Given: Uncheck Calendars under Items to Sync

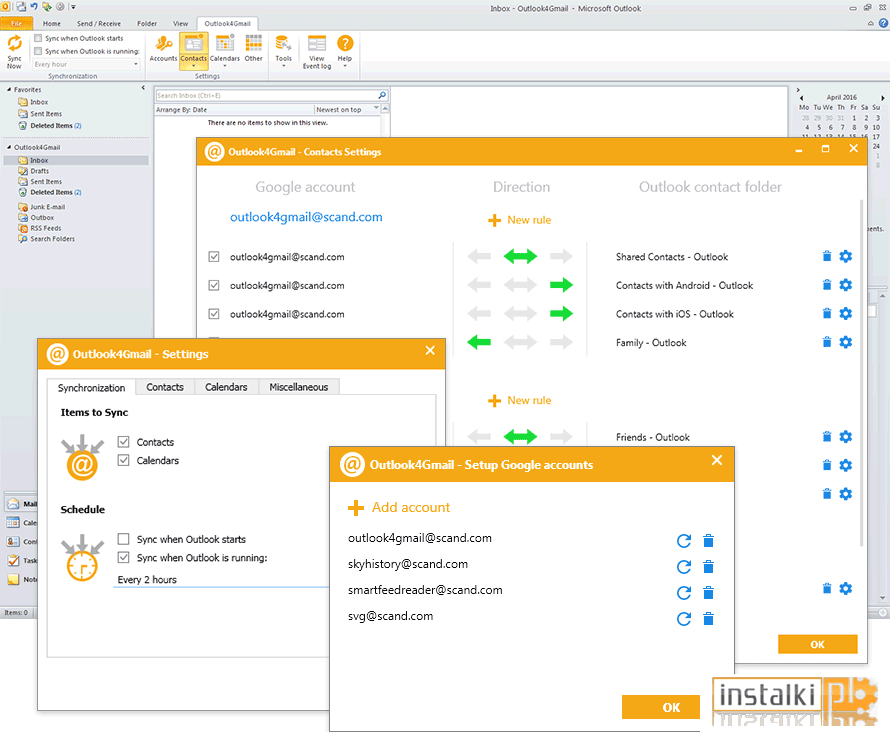Looking at the screenshot, I should click(123, 460).
